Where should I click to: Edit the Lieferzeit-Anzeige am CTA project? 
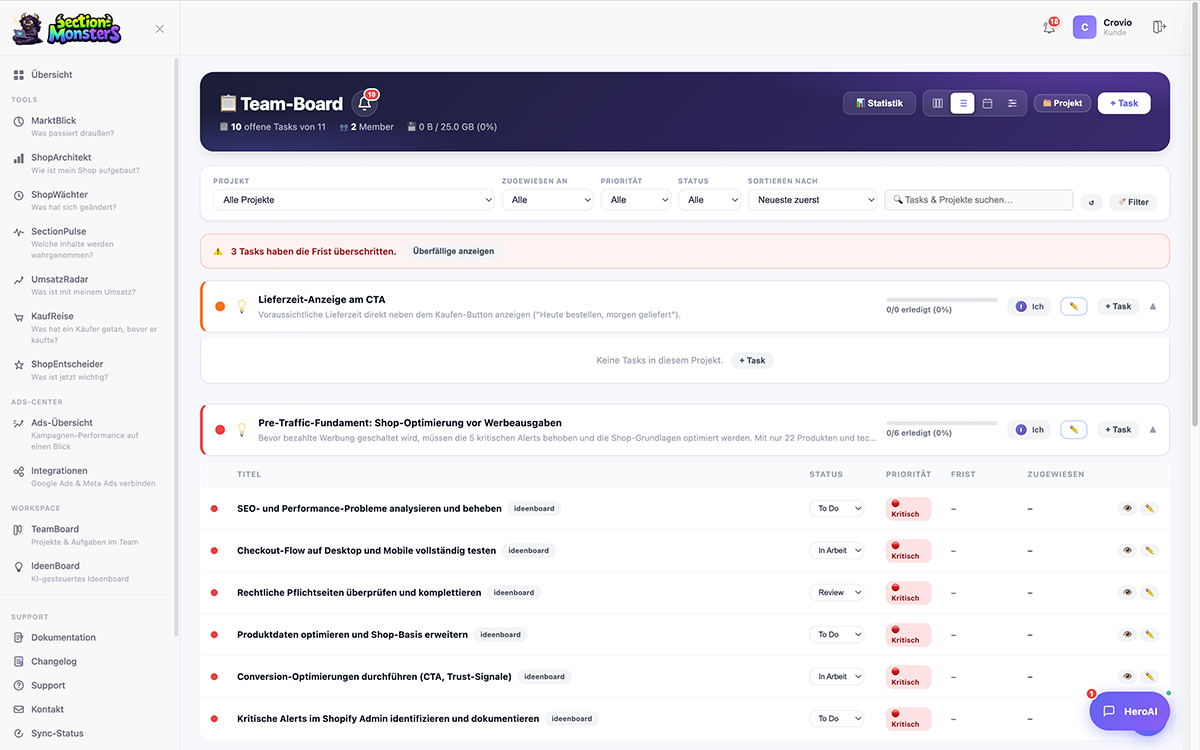[x=1073, y=306]
